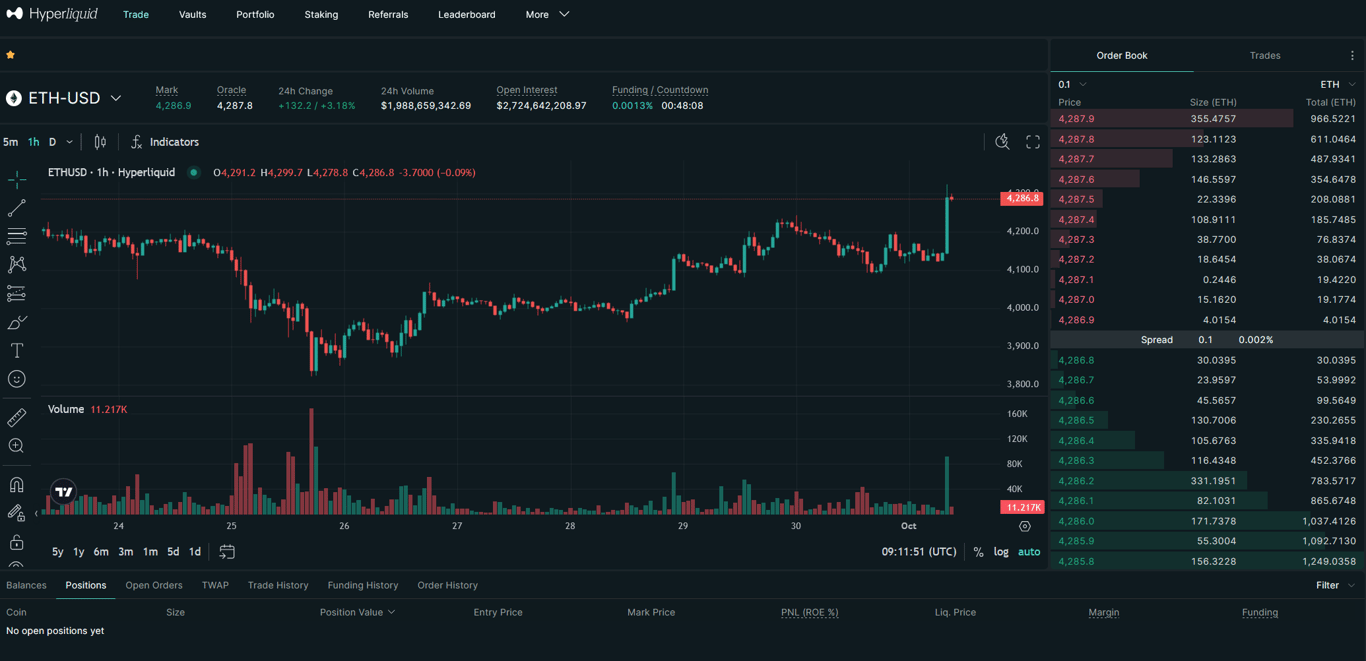Select the Text annotation tool
Image resolution: width=1366 pixels, height=661 pixels.
(x=16, y=350)
